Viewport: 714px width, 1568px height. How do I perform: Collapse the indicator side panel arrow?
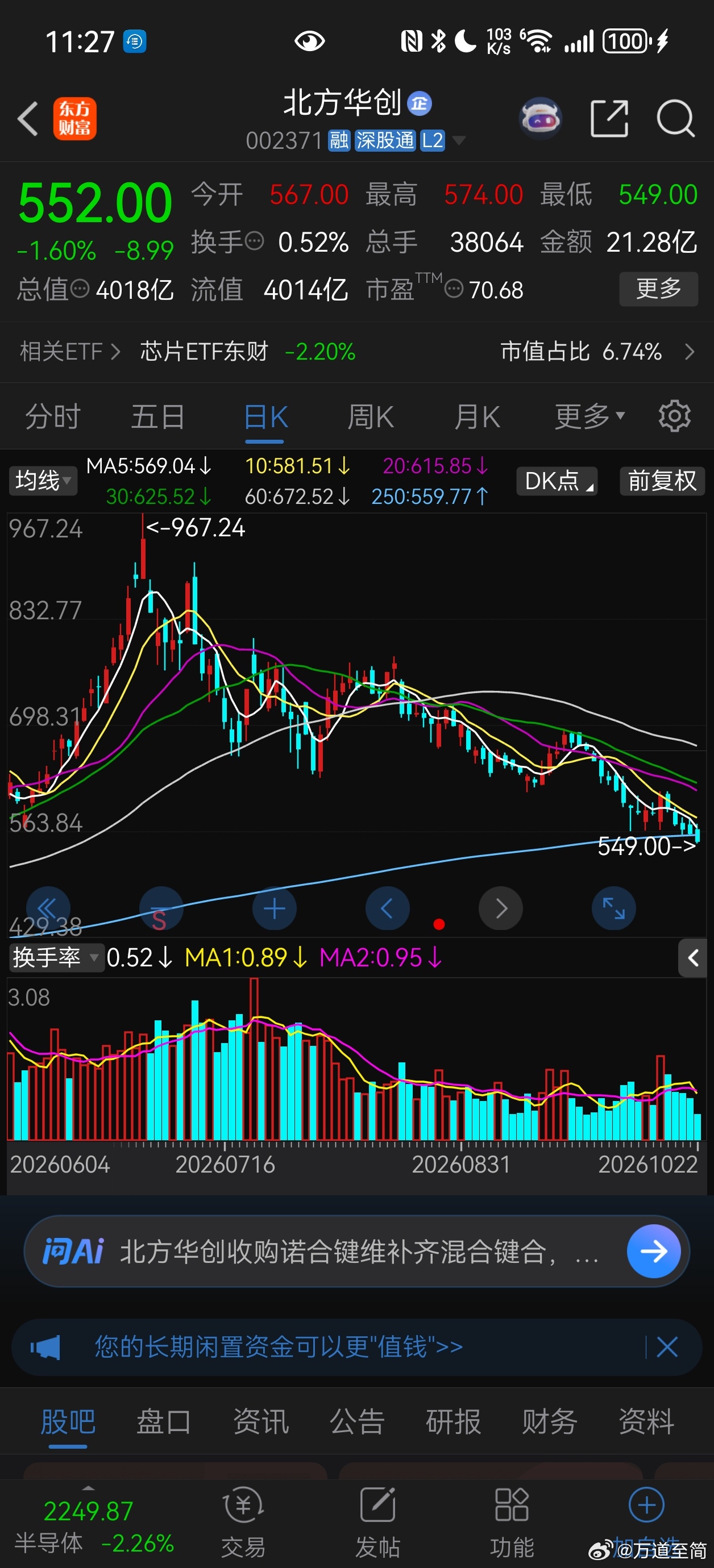tap(694, 958)
